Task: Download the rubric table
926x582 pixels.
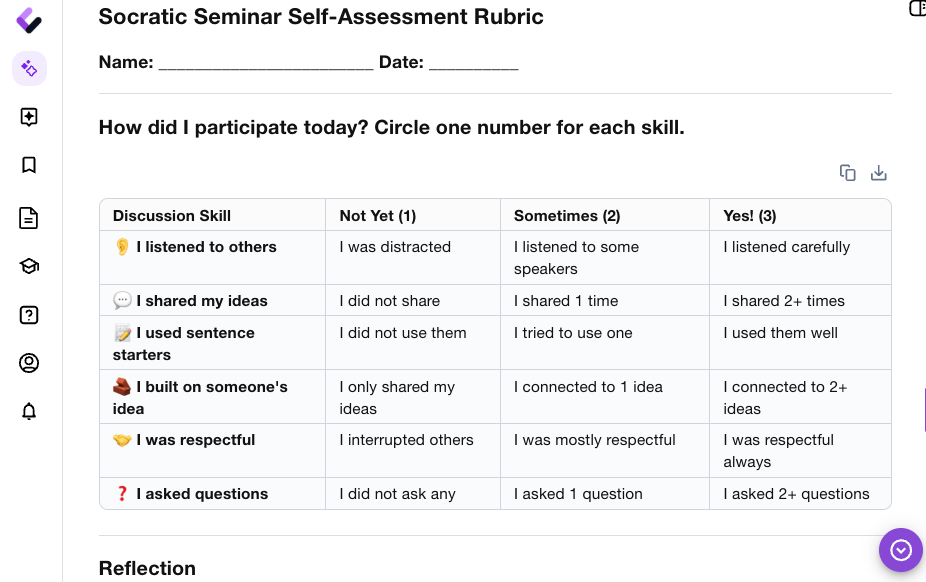Action: 879,173
